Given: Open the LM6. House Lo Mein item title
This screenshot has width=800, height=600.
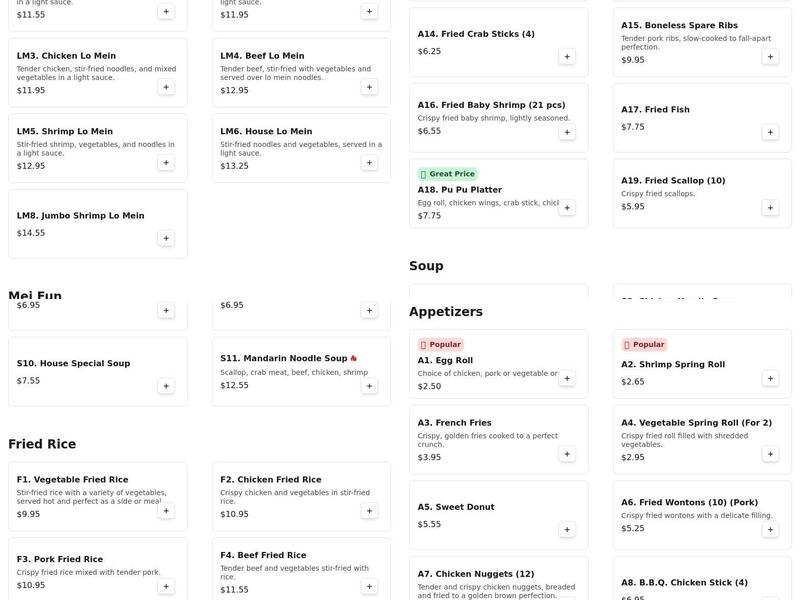Looking at the screenshot, I should click(x=266, y=131).
